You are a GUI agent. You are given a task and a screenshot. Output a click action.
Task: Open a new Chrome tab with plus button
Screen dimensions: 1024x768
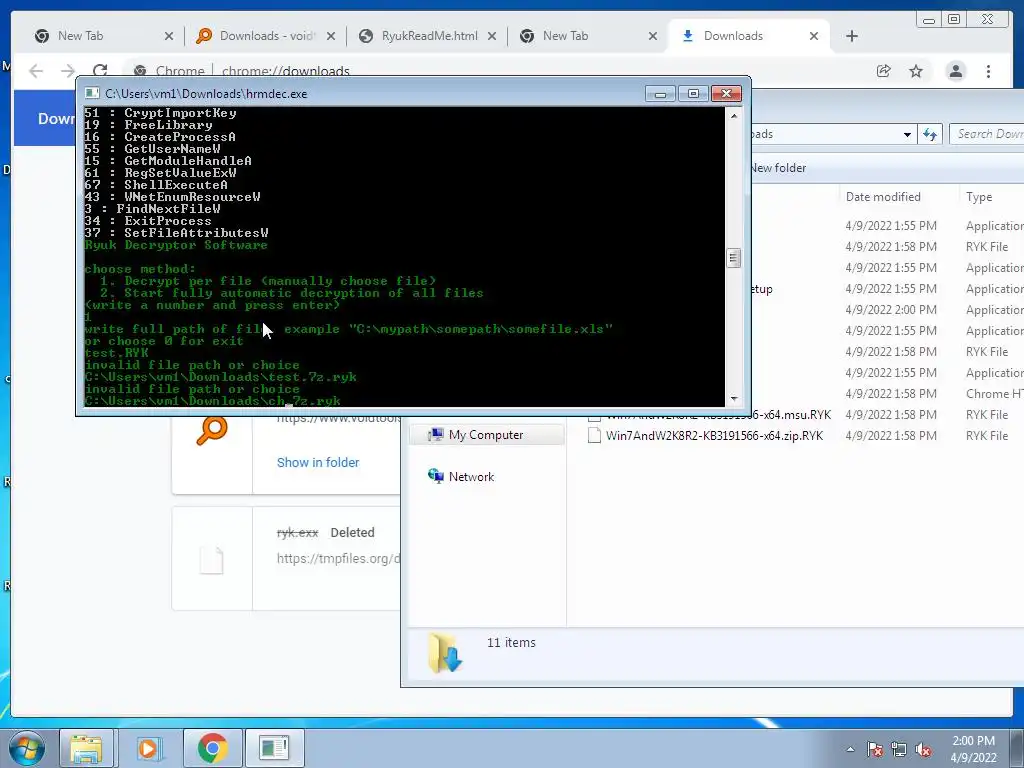[x=852, y=37]
